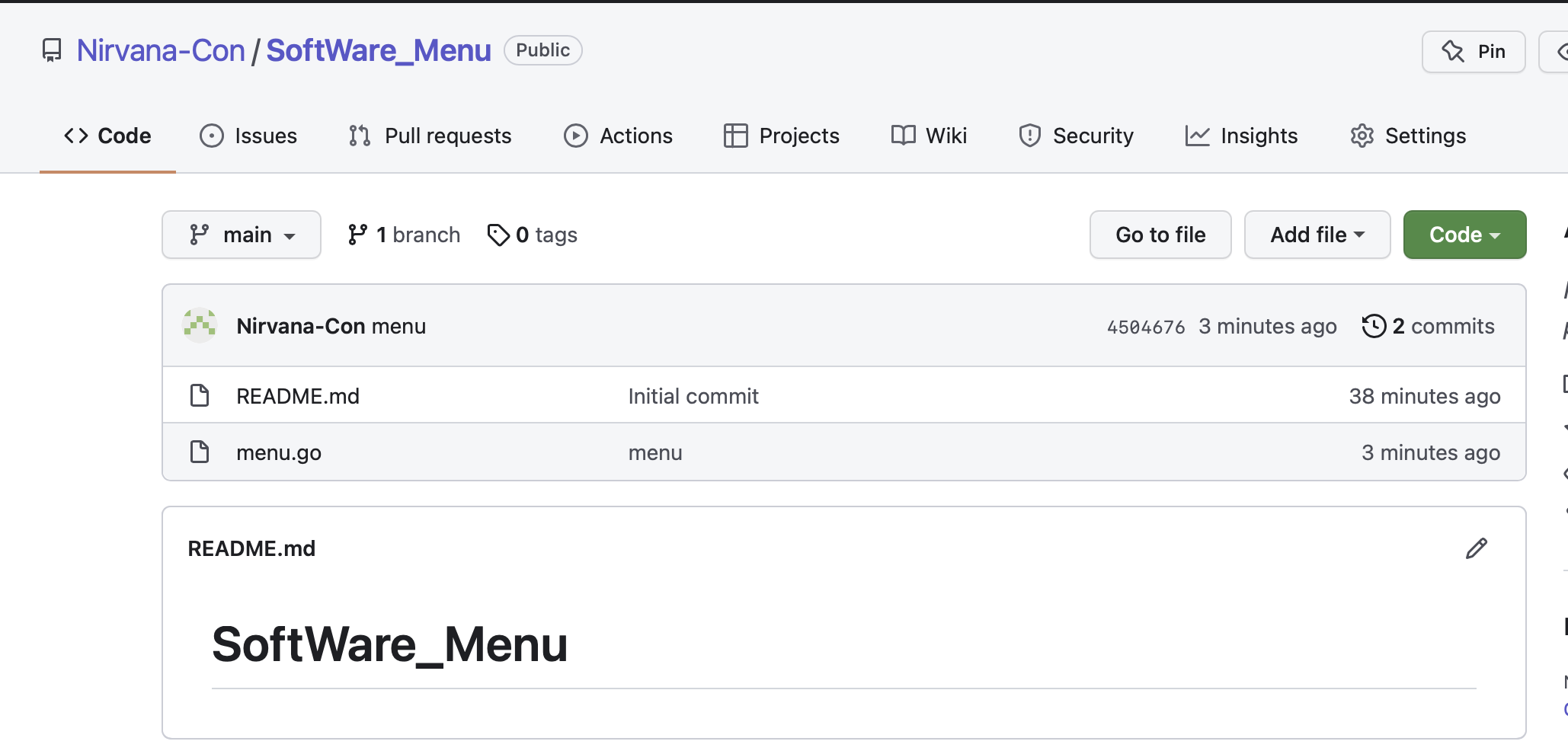Click the Nirvana-Con avatar in commit row
This screenshot has height=754, width=1568.
click(x=200, y=326)
